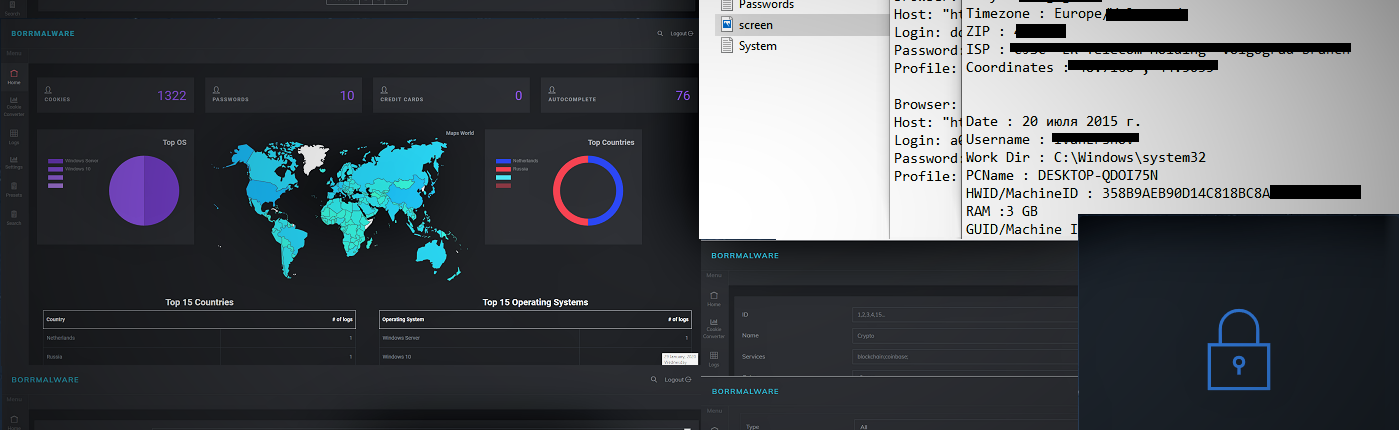Click search magnifier in bottom-left panel header
This screenshot has width=1399, height=430.
pos(654,380)
